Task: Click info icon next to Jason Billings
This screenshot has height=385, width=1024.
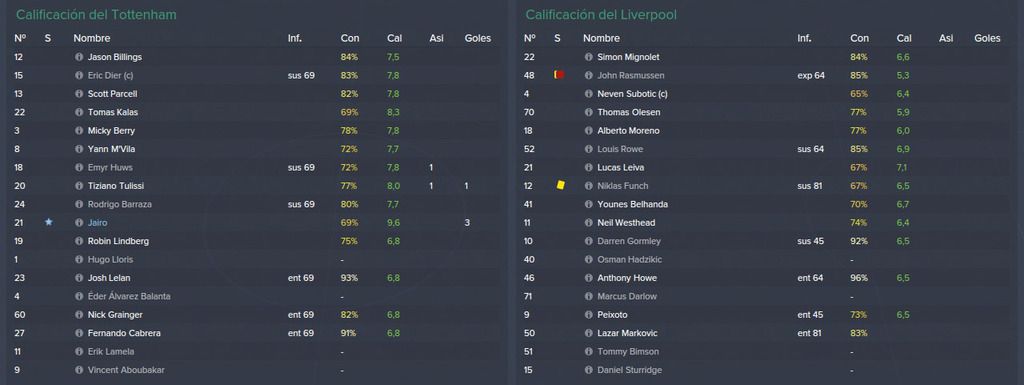Action: coord(79,57)
